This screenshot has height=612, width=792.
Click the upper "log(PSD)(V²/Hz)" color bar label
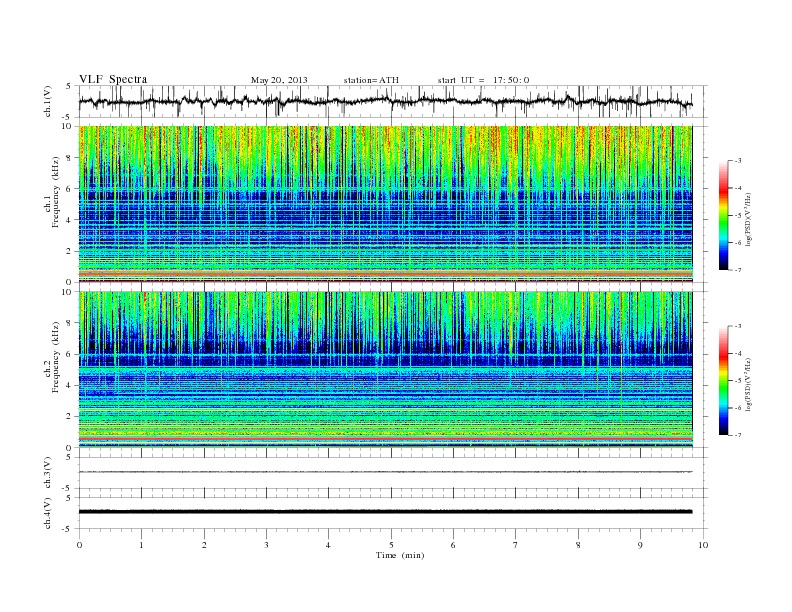point(749,219)
